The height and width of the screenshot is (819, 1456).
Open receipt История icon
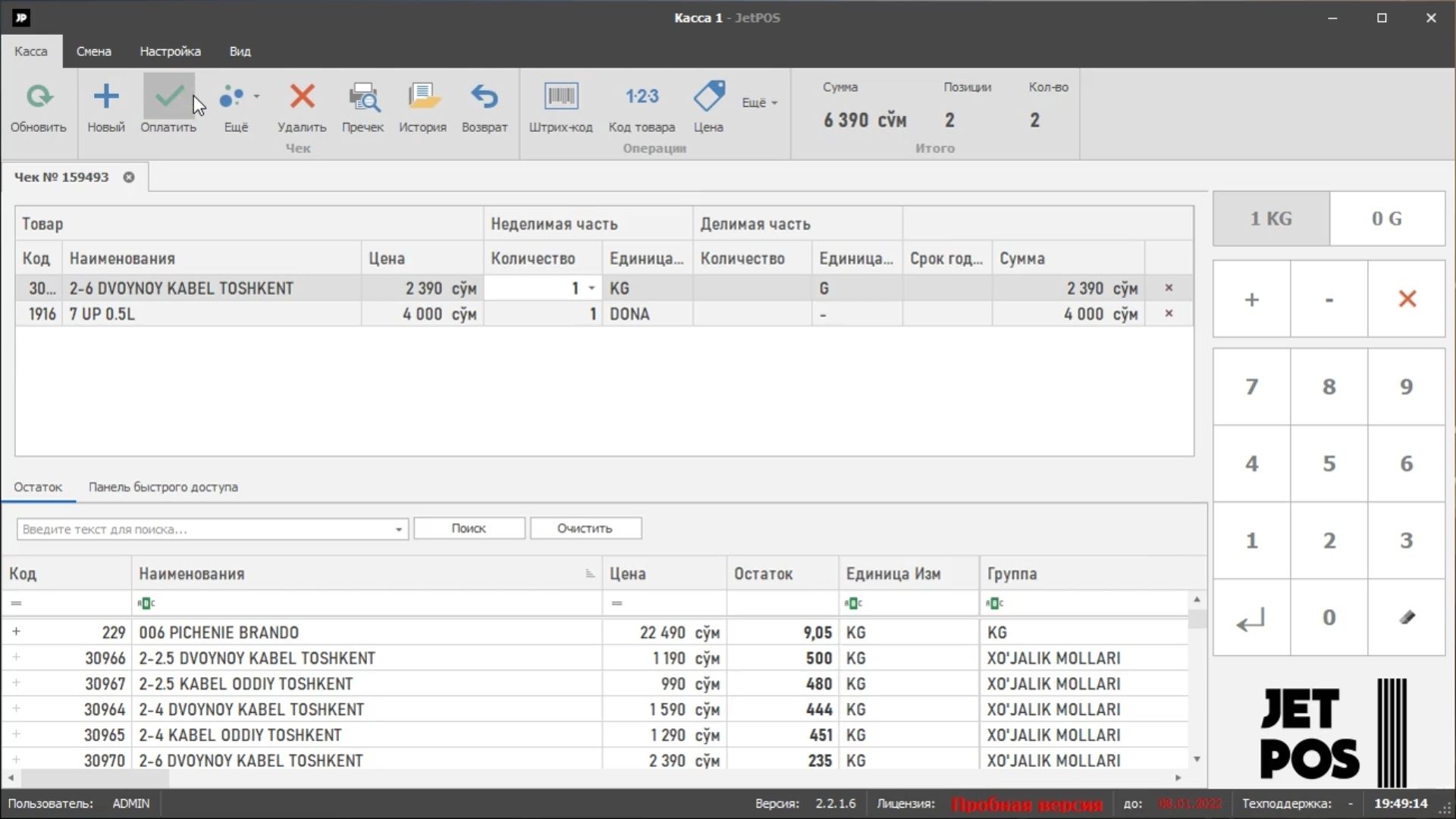coord(423,97)
